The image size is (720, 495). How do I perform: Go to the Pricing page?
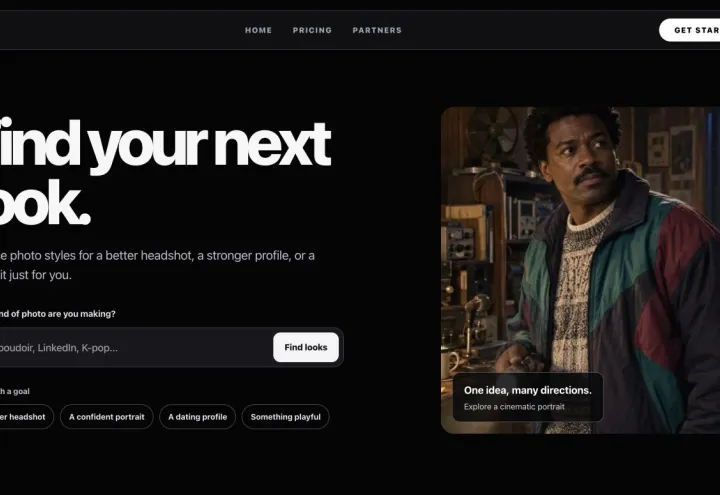pos(312,30)
